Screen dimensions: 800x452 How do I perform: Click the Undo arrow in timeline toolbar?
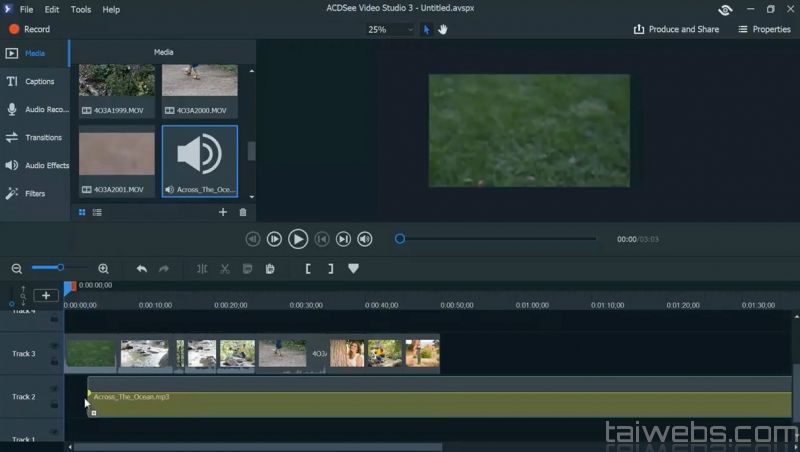(141, 269)
